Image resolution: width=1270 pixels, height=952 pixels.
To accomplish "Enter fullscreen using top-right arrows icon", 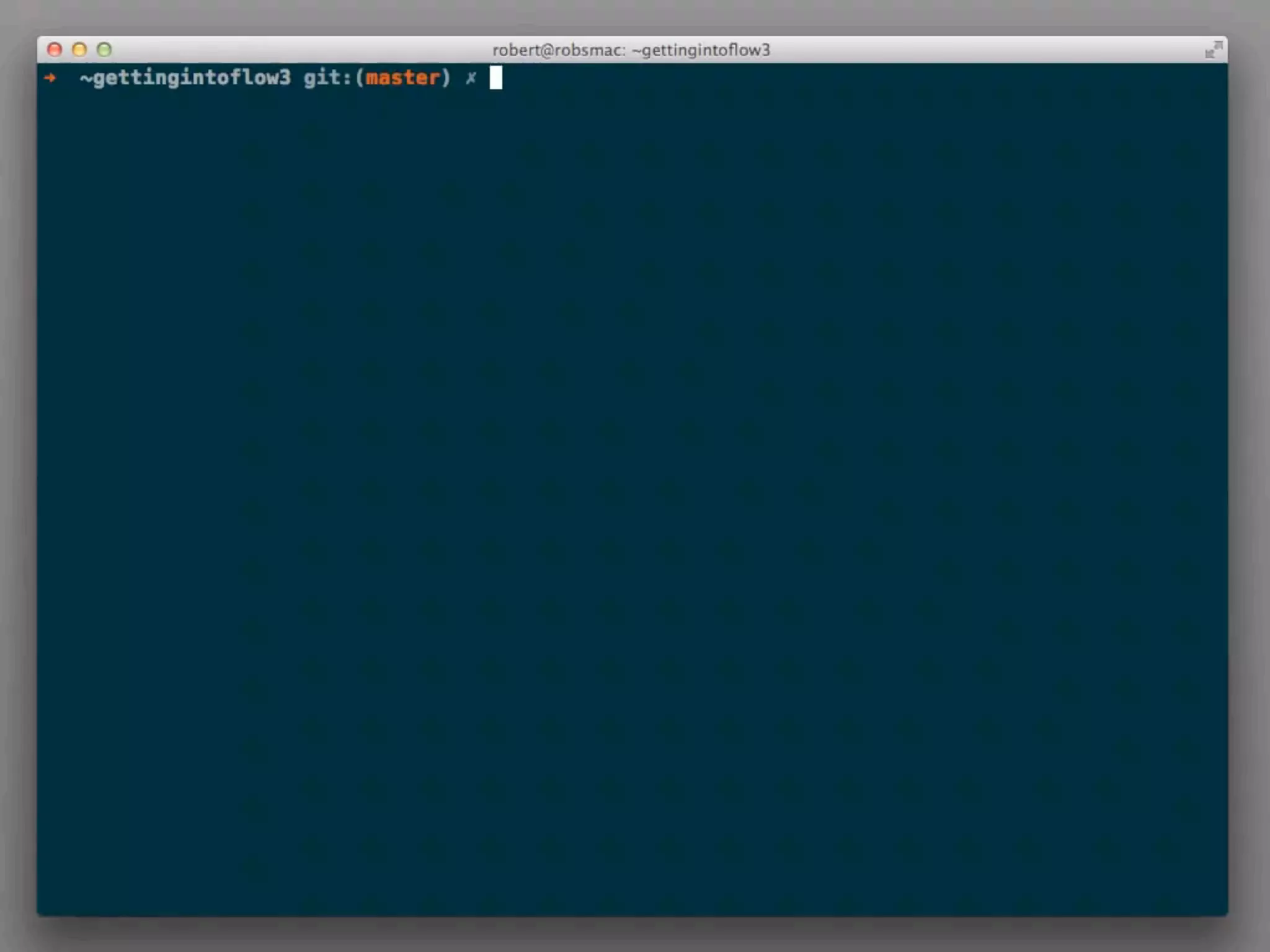I will [1213, 50].
